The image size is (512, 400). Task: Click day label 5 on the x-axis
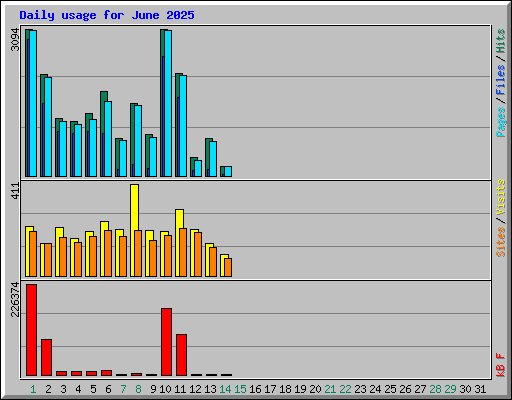click(93, 389)
